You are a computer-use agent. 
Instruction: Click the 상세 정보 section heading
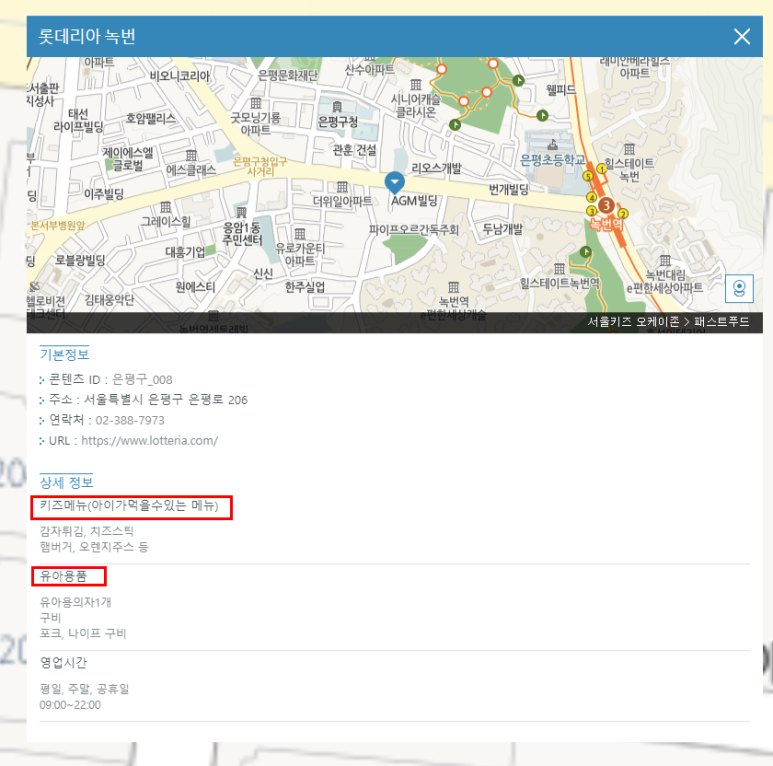[67, 483]
